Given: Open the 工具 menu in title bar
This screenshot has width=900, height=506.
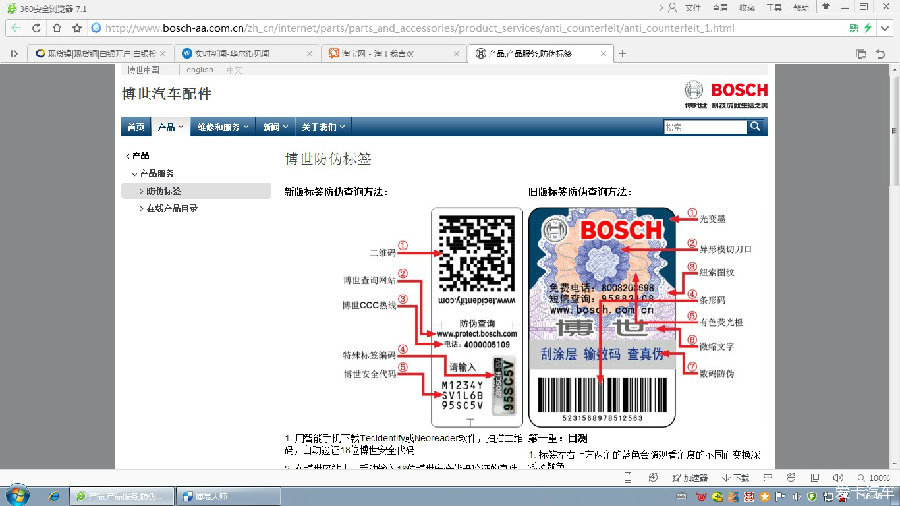Looking at the screenshot, I should tap(774, 7).
